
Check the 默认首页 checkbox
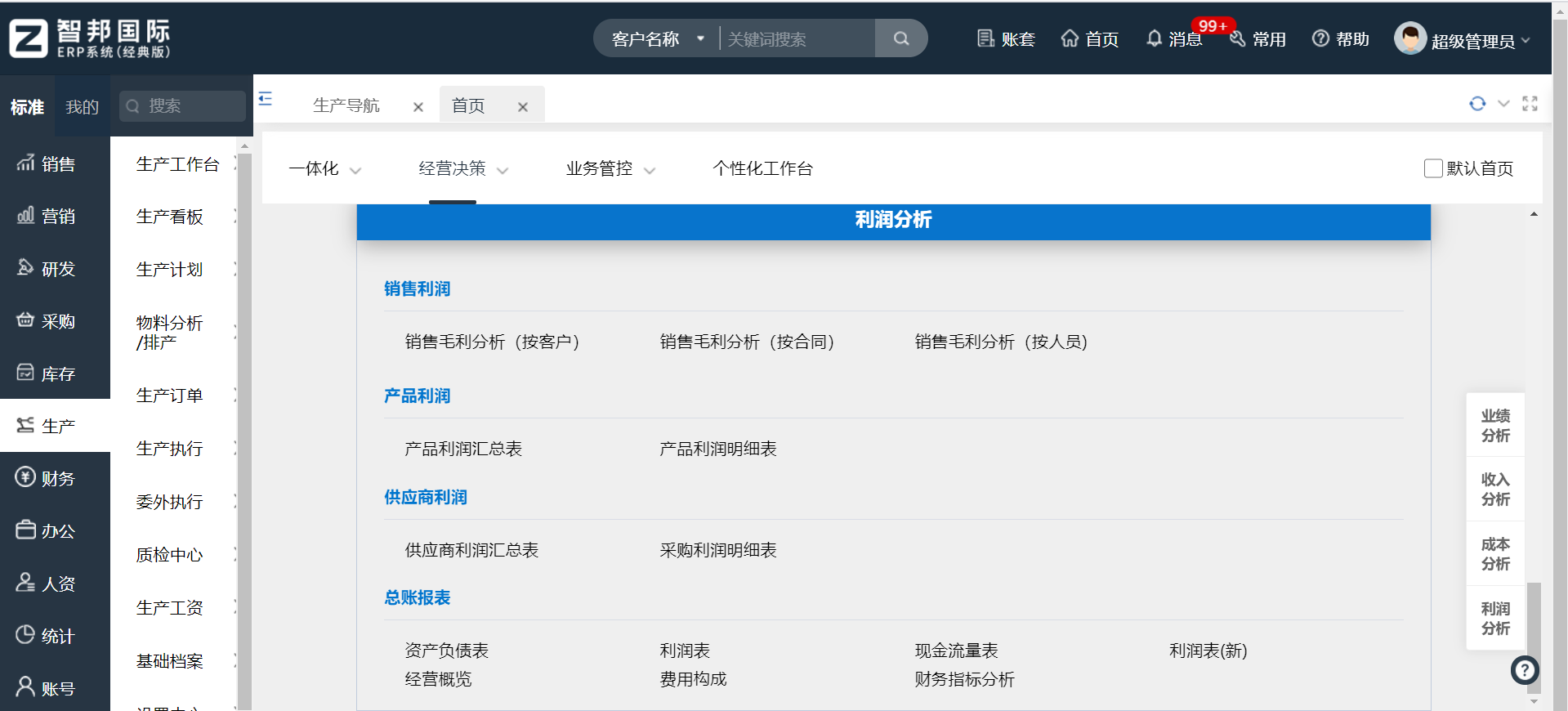1433,168
